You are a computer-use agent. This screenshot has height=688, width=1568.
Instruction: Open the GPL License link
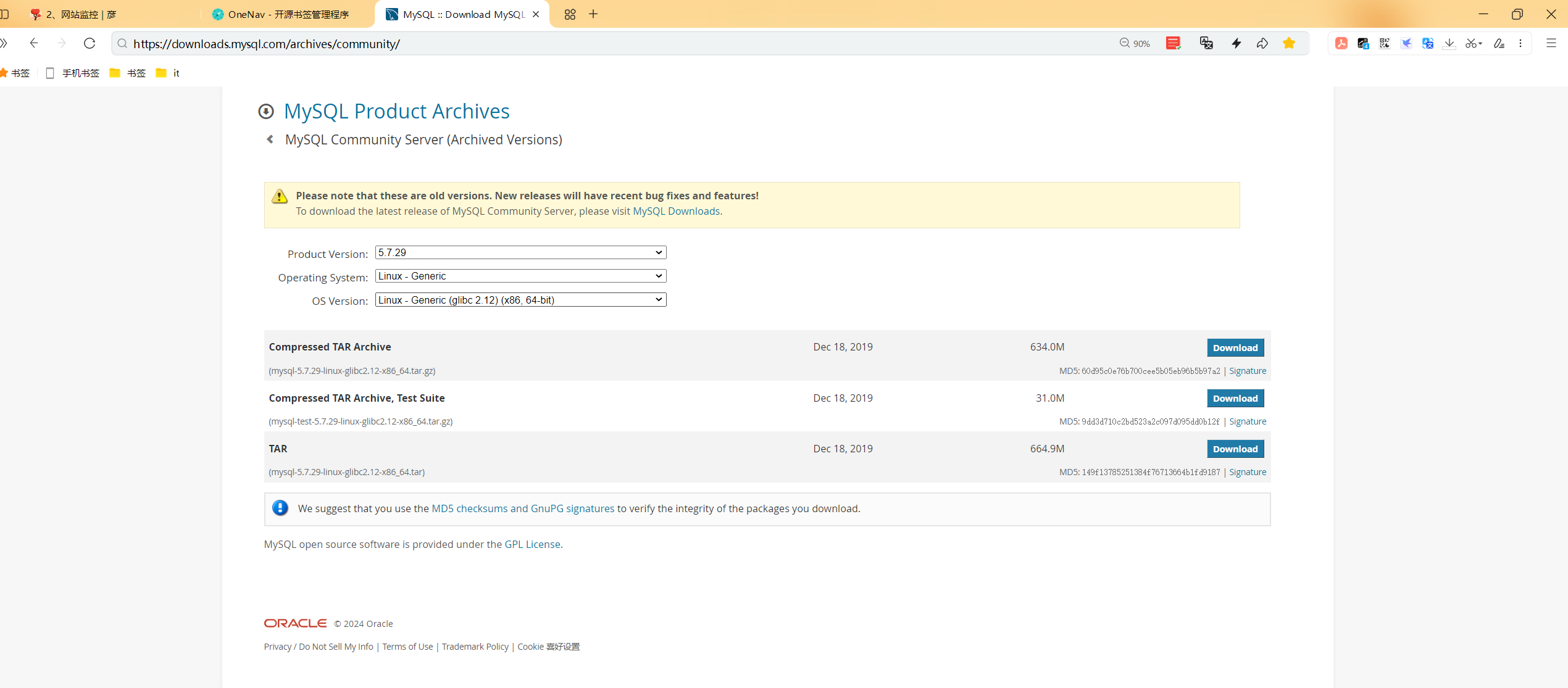tap(533, 544)
